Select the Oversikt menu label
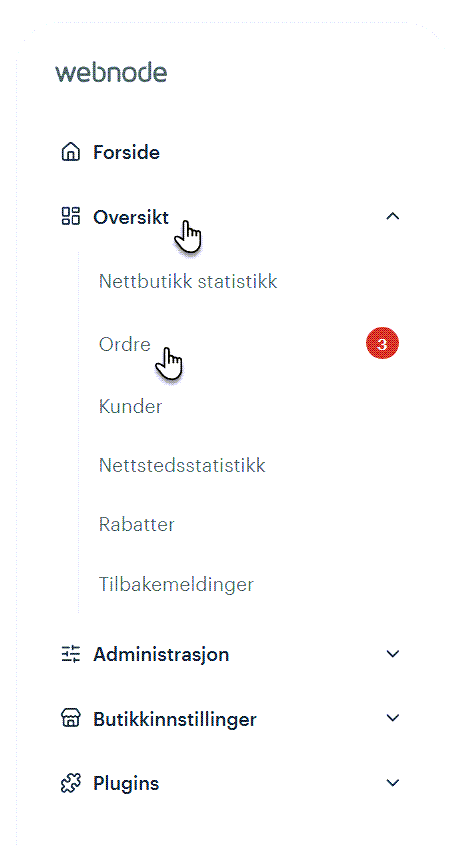 pos(131,217)
